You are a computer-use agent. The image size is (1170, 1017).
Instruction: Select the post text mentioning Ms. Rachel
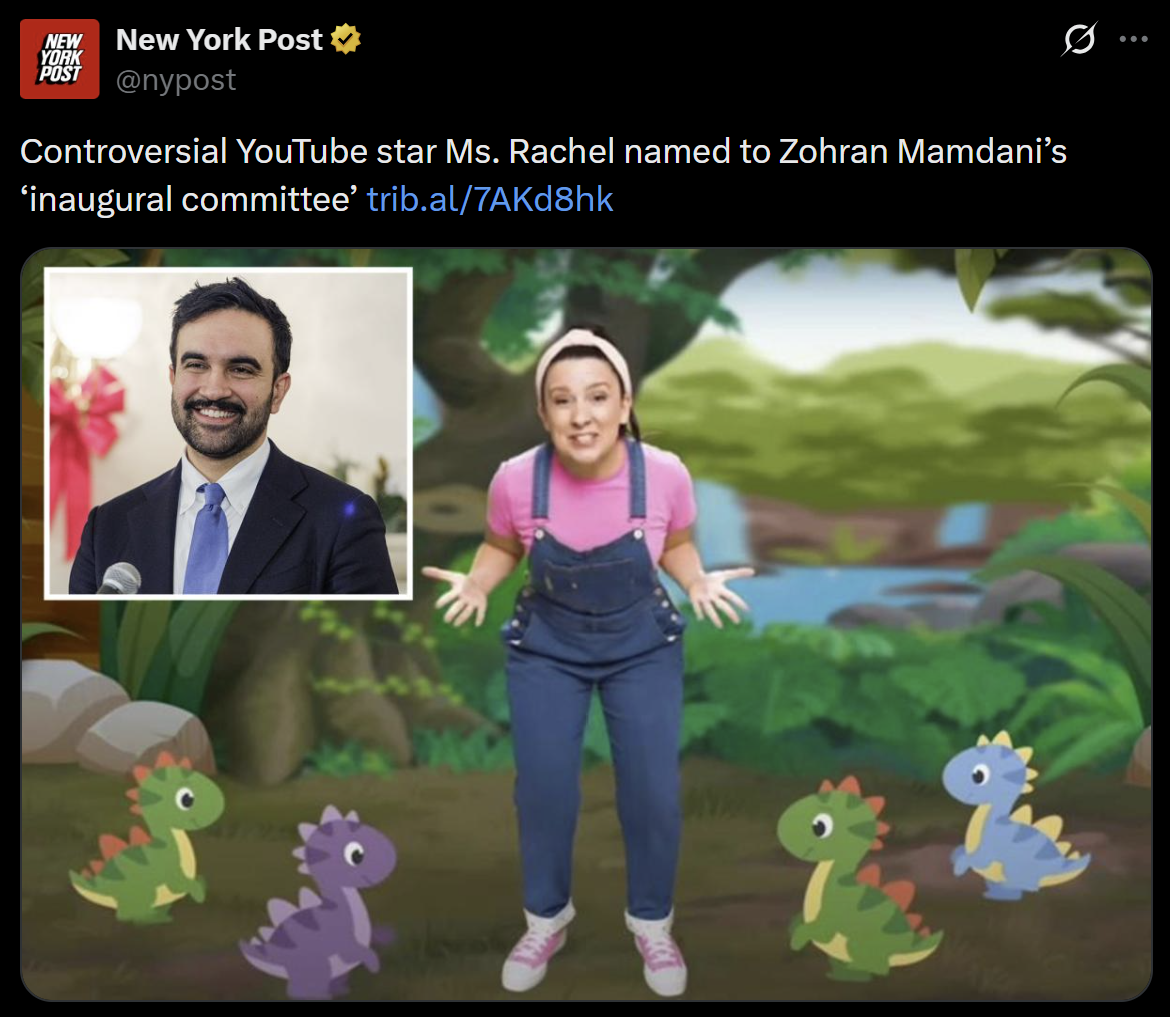click(543, 175)
